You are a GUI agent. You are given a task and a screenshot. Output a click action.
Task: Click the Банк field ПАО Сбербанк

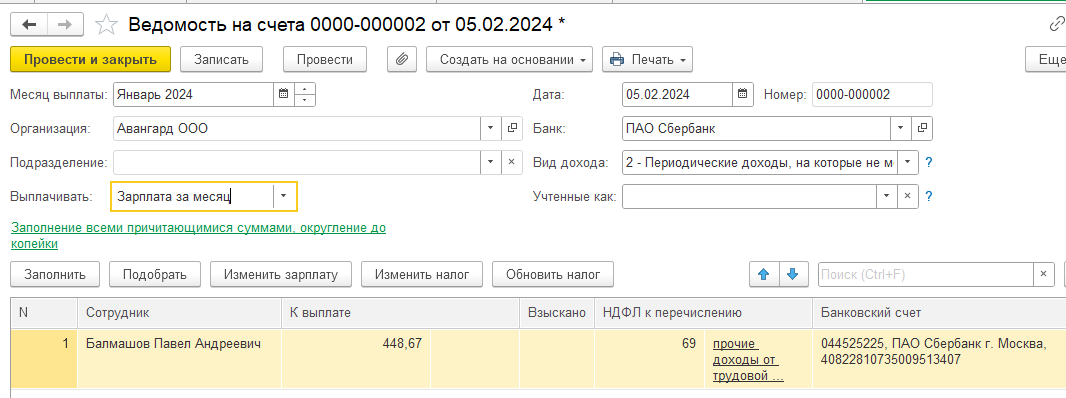pos(757,128)
